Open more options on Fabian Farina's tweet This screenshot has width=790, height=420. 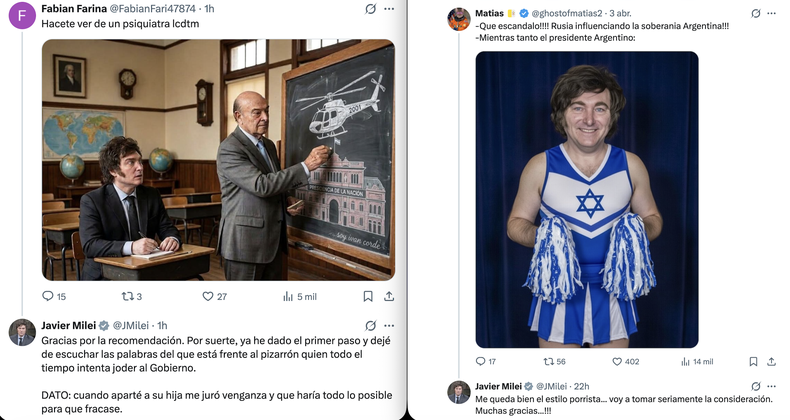[x=390, y=8]
